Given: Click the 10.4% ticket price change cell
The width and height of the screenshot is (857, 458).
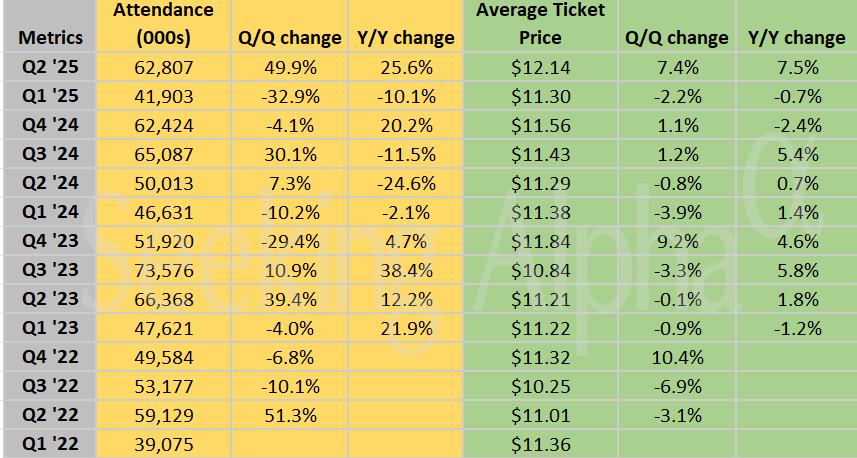Looking at the screenshot, I should tap(676, 357).
